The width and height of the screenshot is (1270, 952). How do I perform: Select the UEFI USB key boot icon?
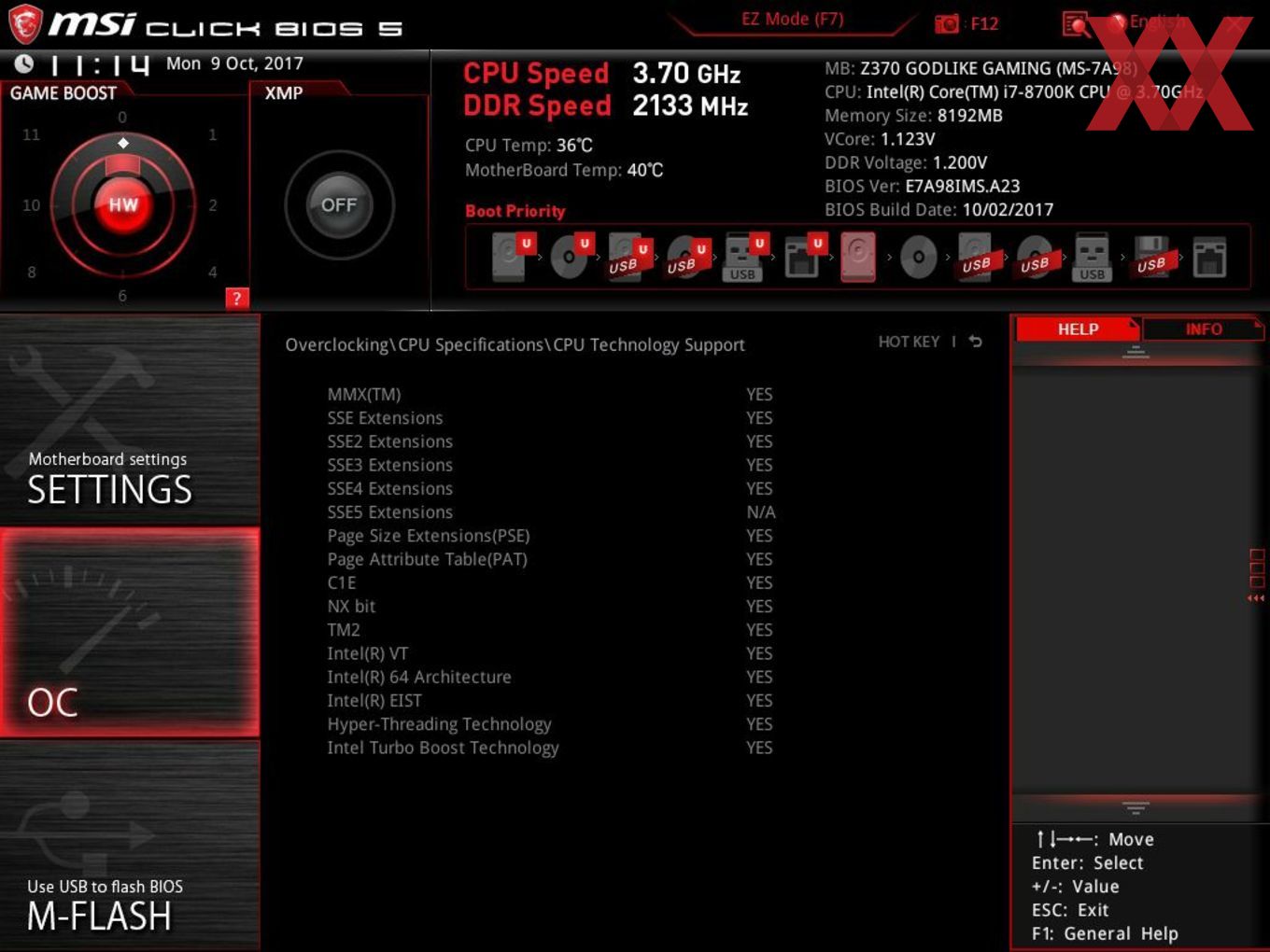(x=744, y=257)
